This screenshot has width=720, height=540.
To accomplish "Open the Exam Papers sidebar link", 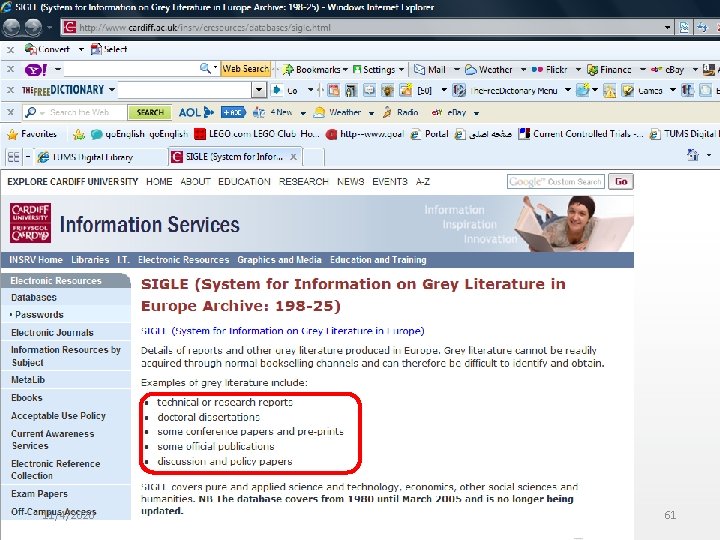I will (x=39, y=493).
